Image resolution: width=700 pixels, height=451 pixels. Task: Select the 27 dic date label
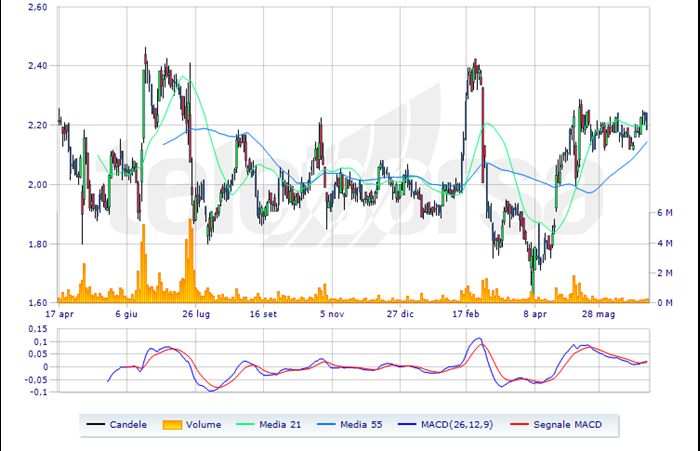coord(400,314)
